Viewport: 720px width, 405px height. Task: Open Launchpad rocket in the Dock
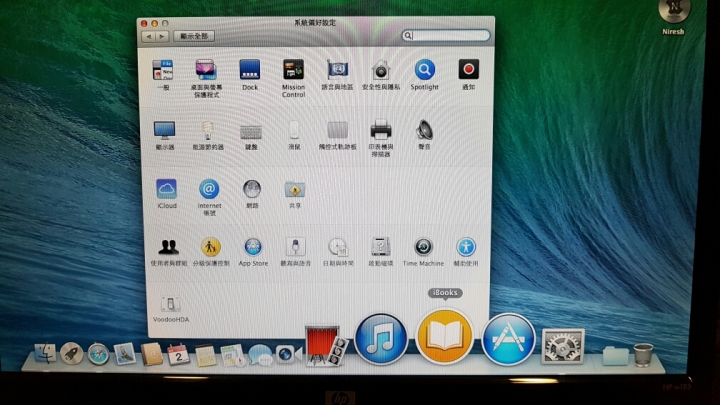pyautogui.click(x=72, y=354)
